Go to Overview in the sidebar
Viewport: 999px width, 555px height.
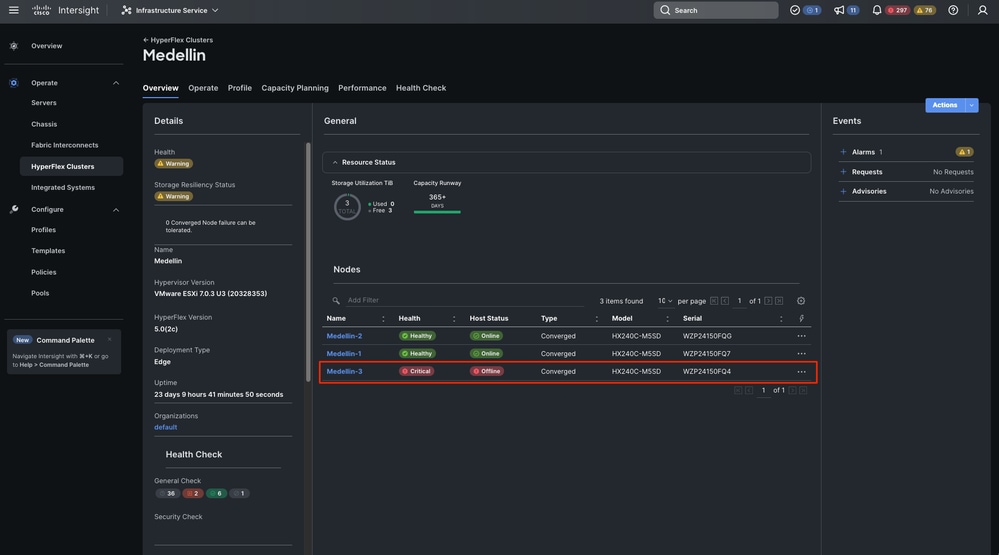pyautogui.click(x=47, y=46)
